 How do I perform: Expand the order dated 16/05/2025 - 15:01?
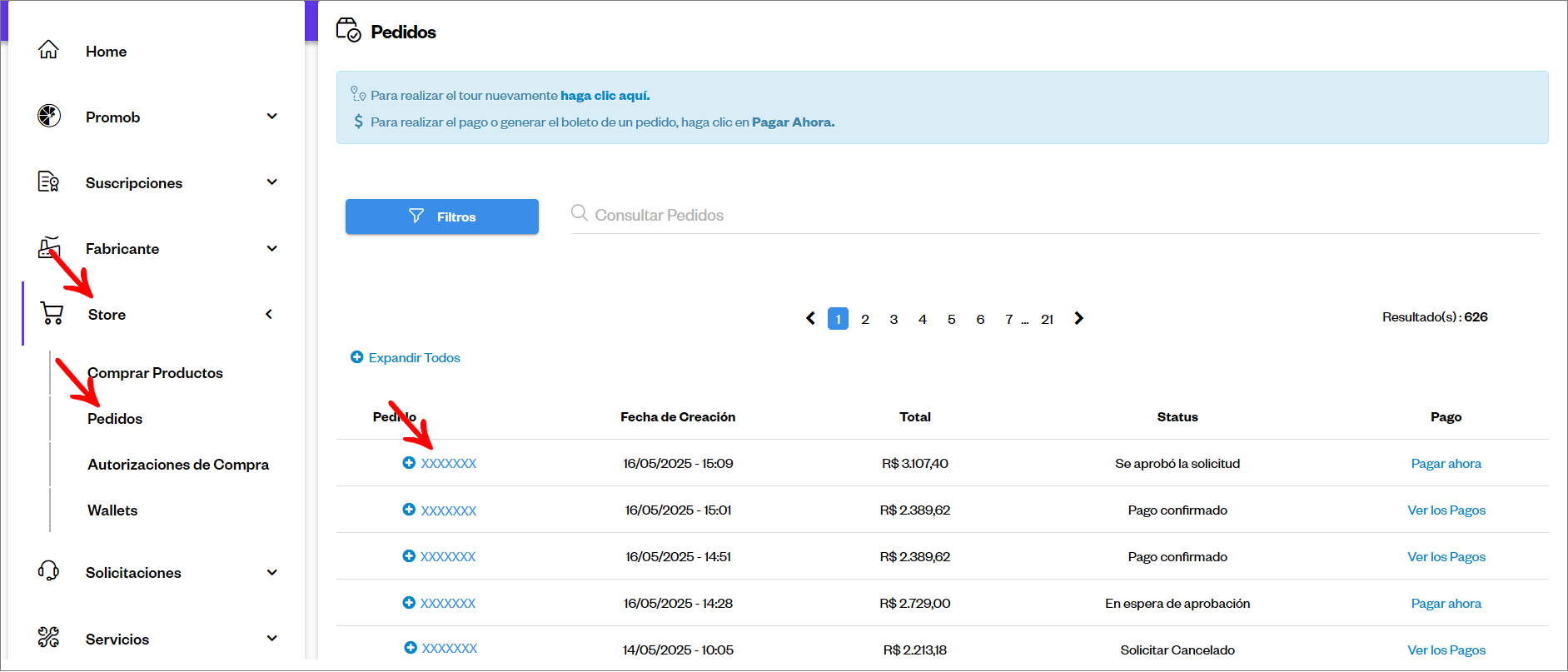click(409, 510)
